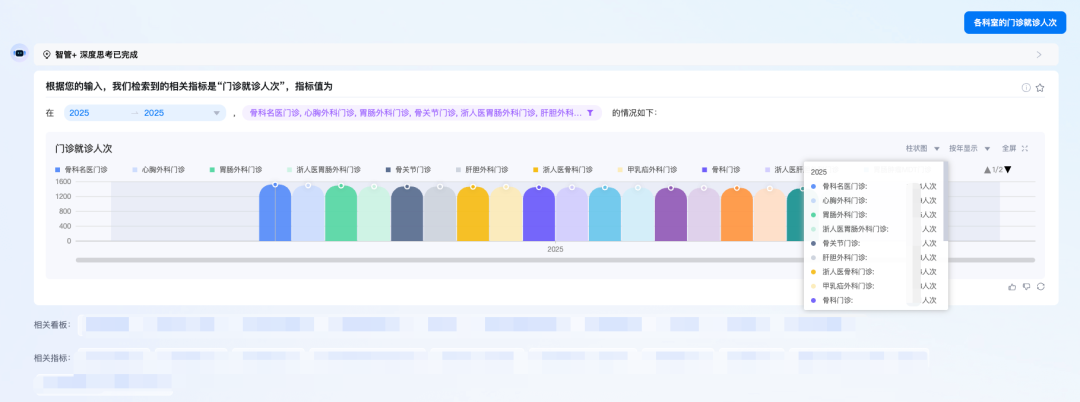Screen dimensions: 1080x402
Task: Click the thumbs-down feedback icon
Action: [x=1026, y=286]
